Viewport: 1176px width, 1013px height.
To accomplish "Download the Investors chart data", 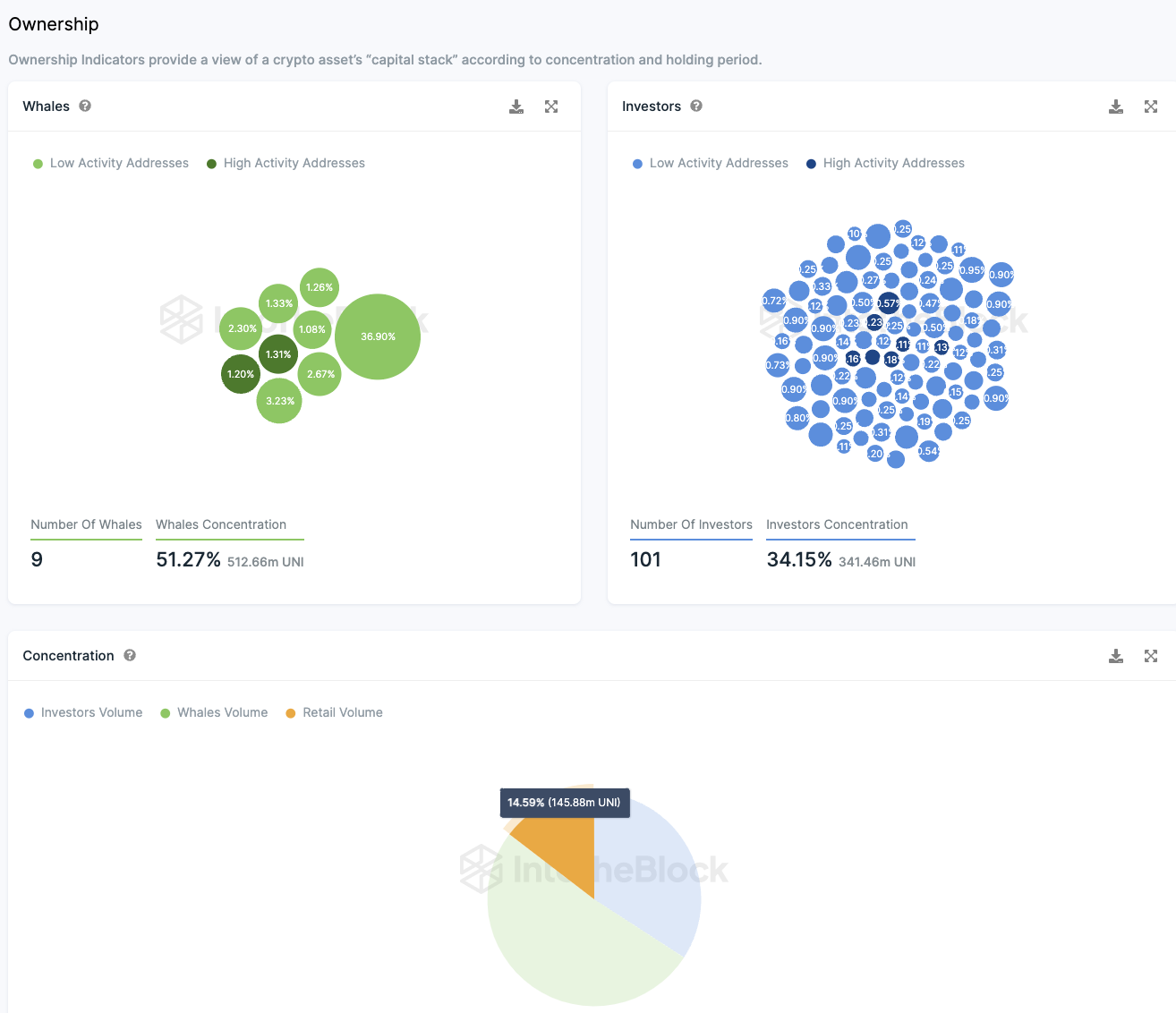I will [1116, 106].
